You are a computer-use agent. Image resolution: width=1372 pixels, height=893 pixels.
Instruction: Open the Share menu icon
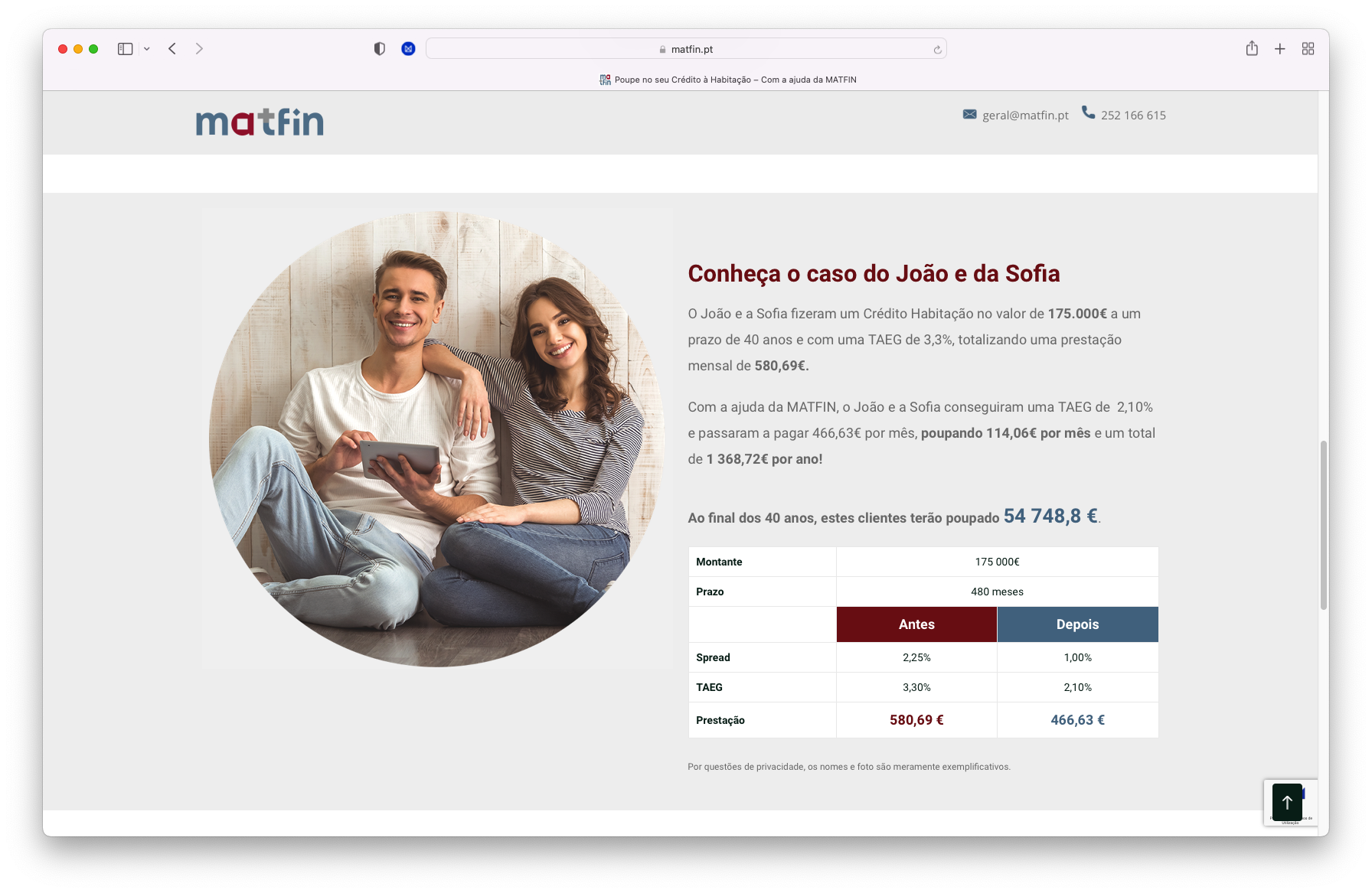(1252, 48)
